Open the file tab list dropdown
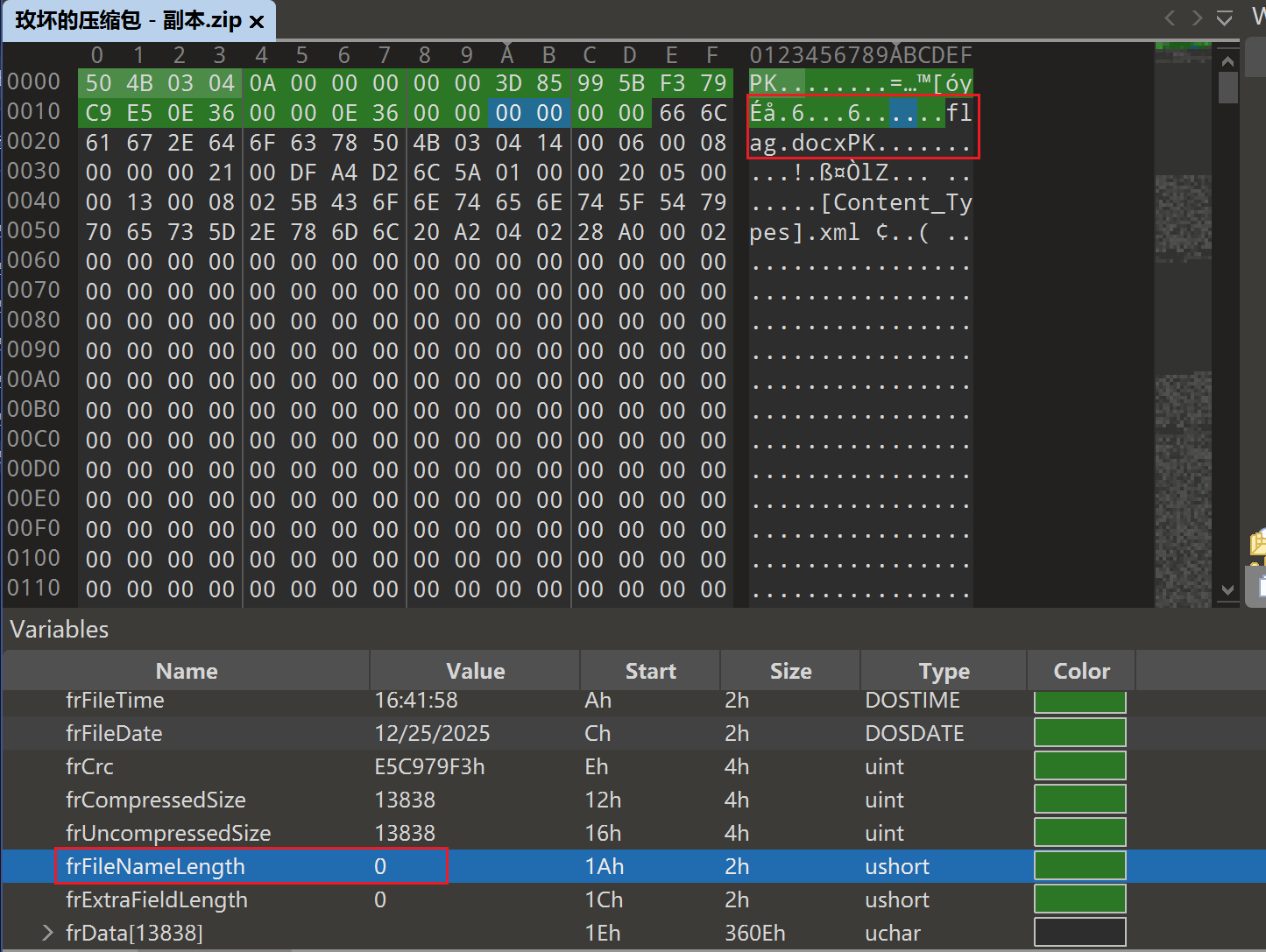 (1225, 18)
